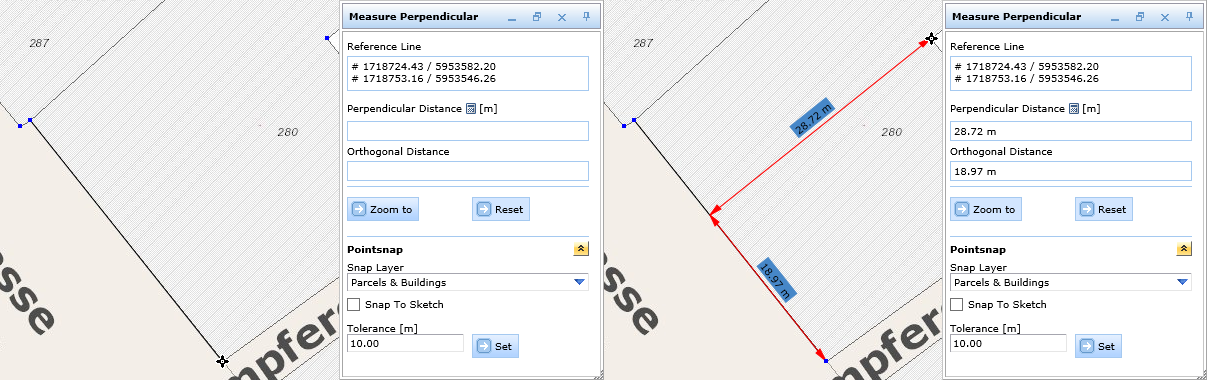Click parcel number 287 on the map with red arrows
The width and height of the screenshot is (1207, 380).
pos(644,43)
